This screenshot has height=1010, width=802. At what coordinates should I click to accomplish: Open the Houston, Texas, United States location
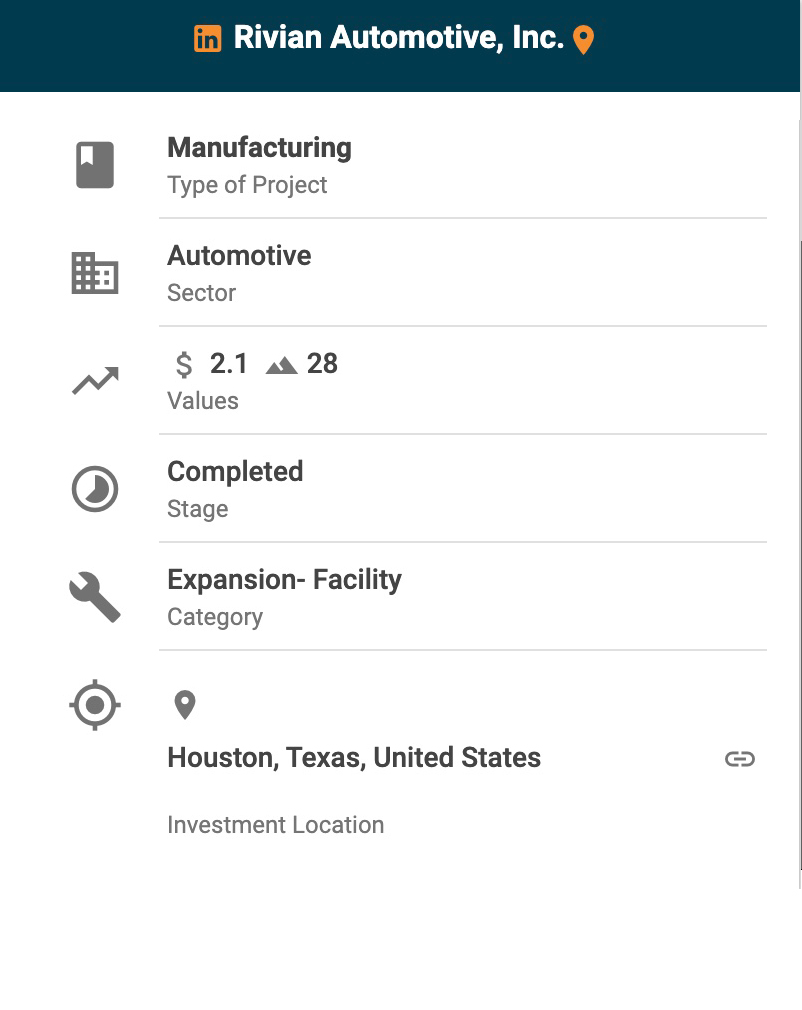point(354,758)
